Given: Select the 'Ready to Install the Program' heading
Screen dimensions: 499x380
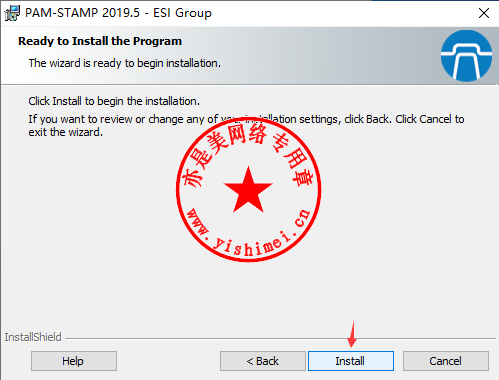Looking at the screenshot, I should (100, 41).
